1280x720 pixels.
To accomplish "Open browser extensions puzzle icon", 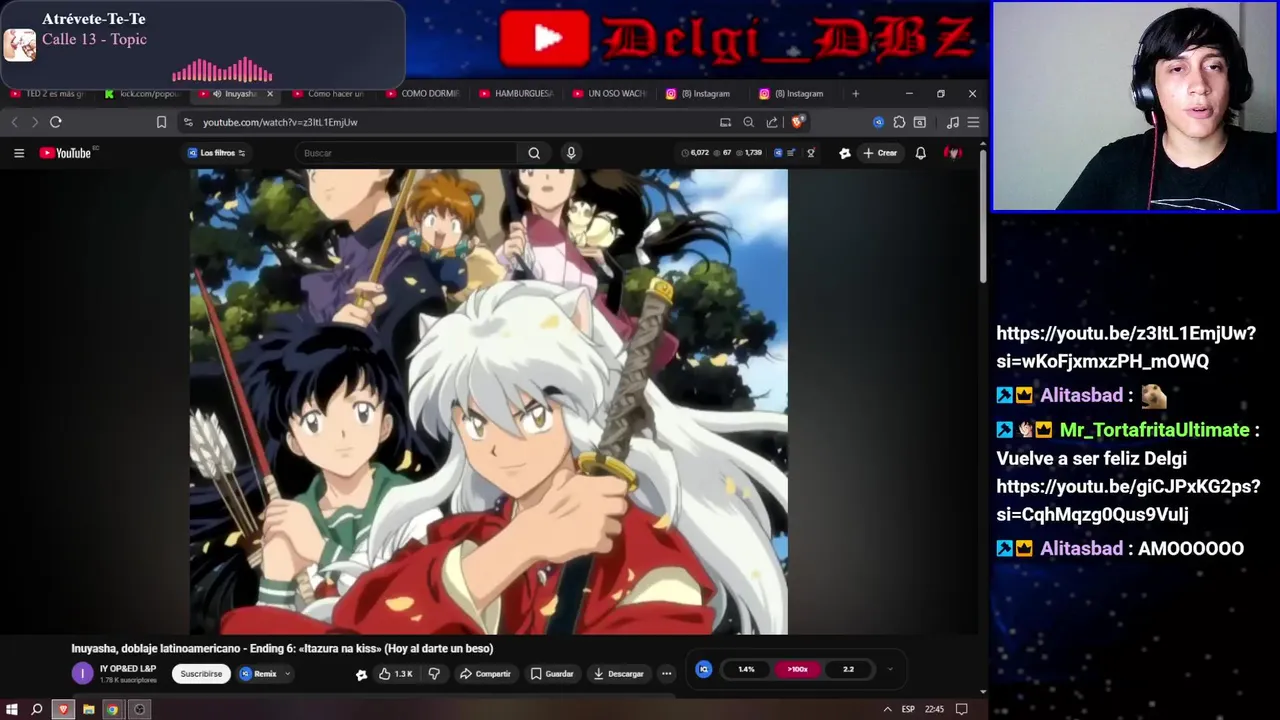I will click(x=899, y=122).
